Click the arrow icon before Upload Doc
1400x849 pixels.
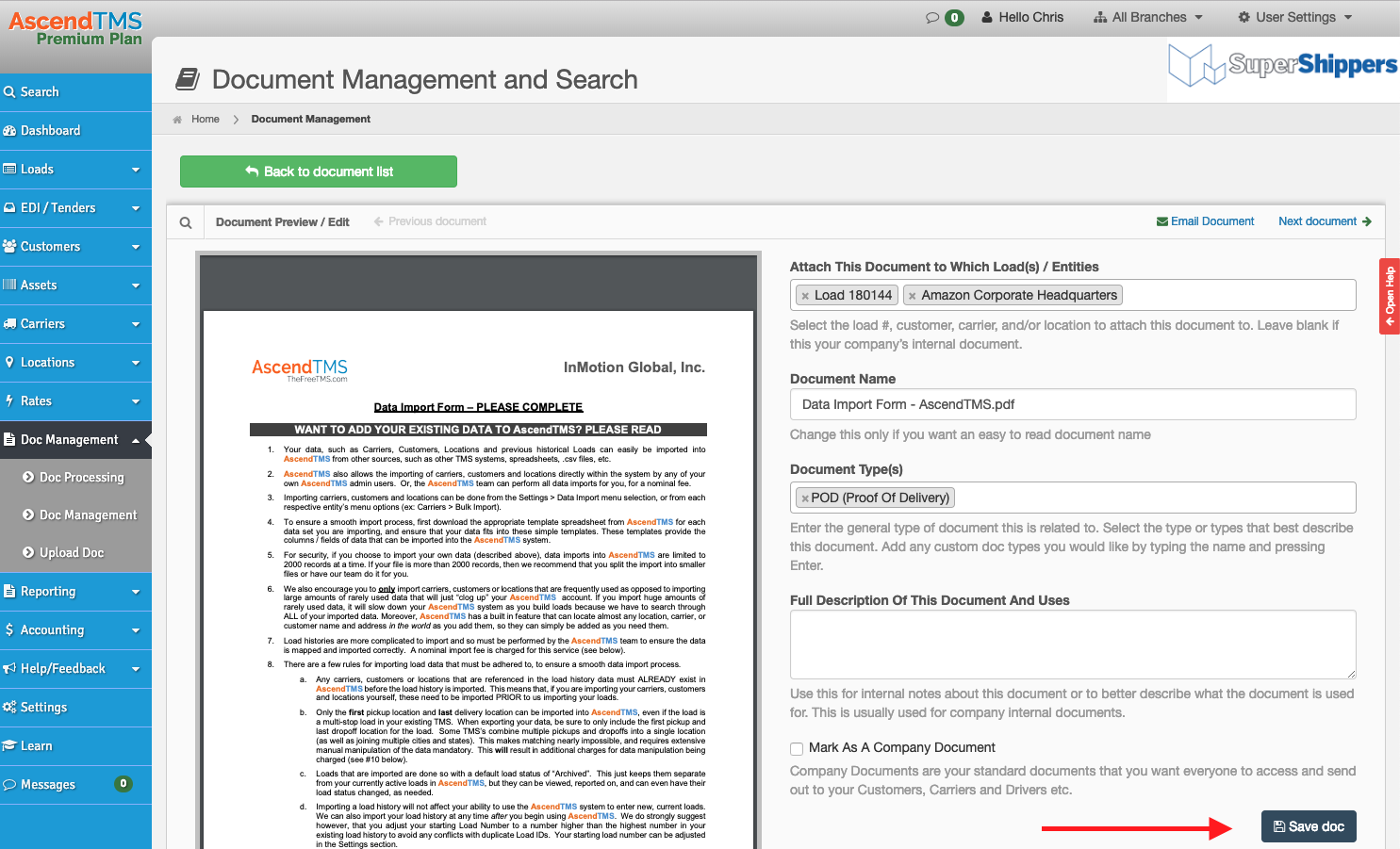coord(28,552)
